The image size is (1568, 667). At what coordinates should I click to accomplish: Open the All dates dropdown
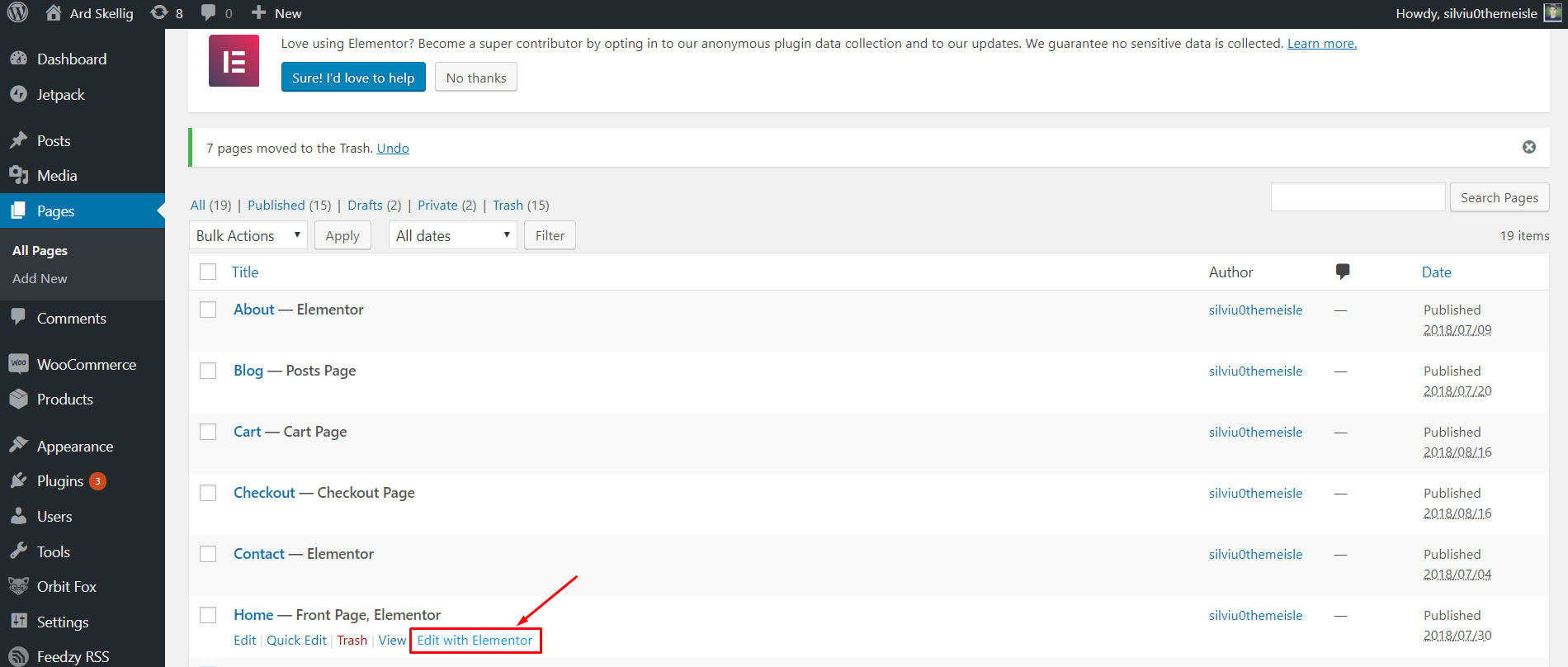453,235
